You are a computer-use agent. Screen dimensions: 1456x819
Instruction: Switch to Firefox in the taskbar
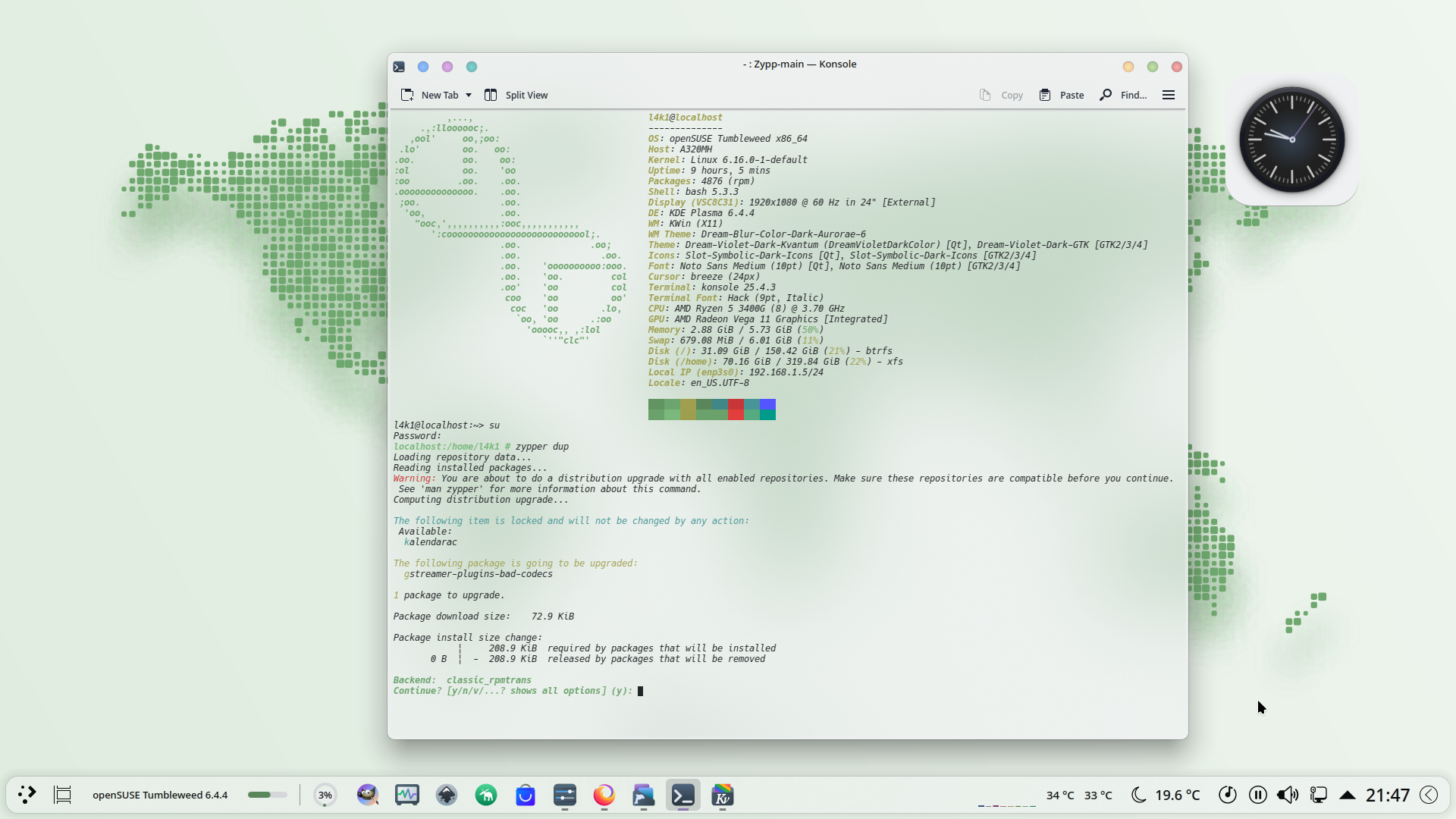604,795
